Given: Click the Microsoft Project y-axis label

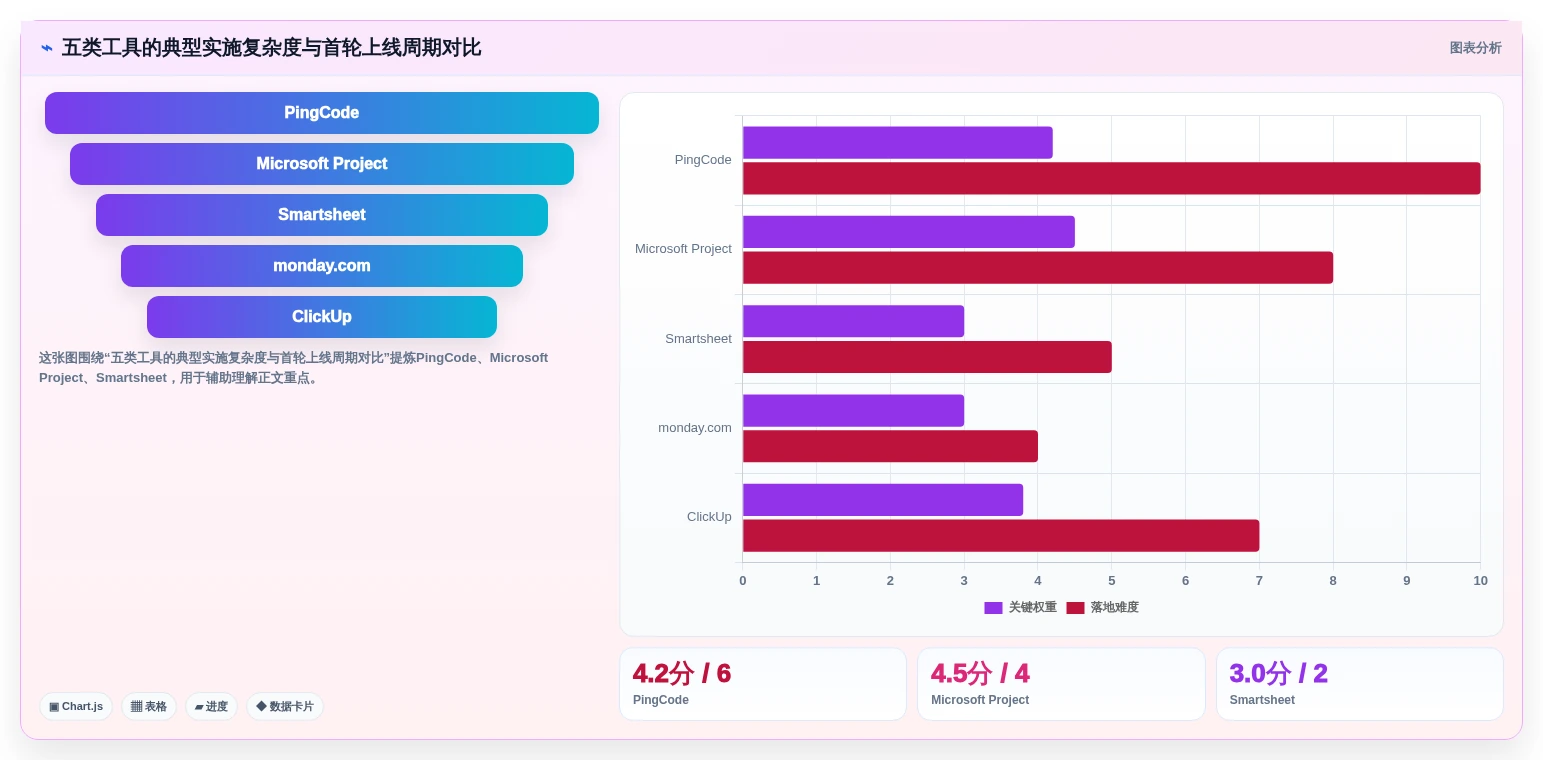Looking at the screenshot, I should click(x=683, y=249).
